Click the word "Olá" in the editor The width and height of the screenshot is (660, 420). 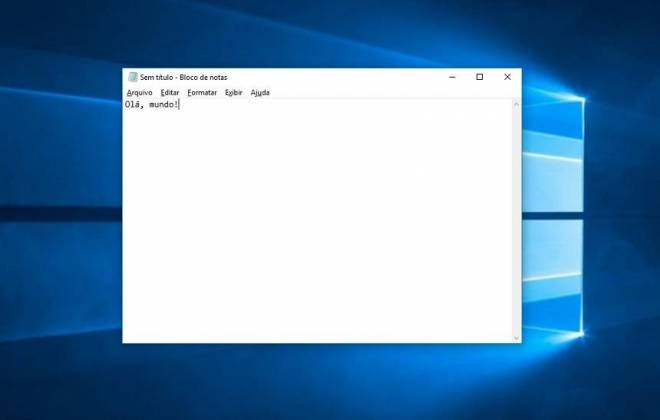point(132,104)
